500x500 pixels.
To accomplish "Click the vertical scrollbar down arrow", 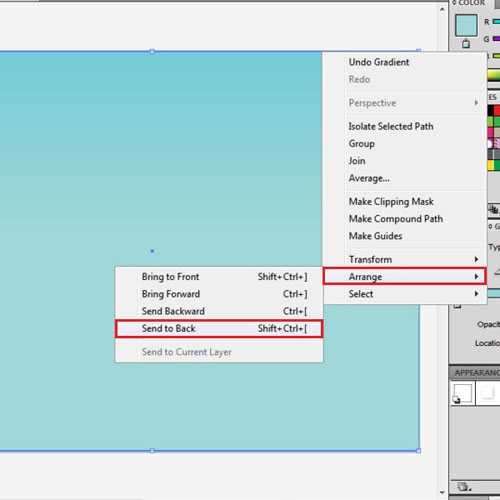I will (442, 493).
